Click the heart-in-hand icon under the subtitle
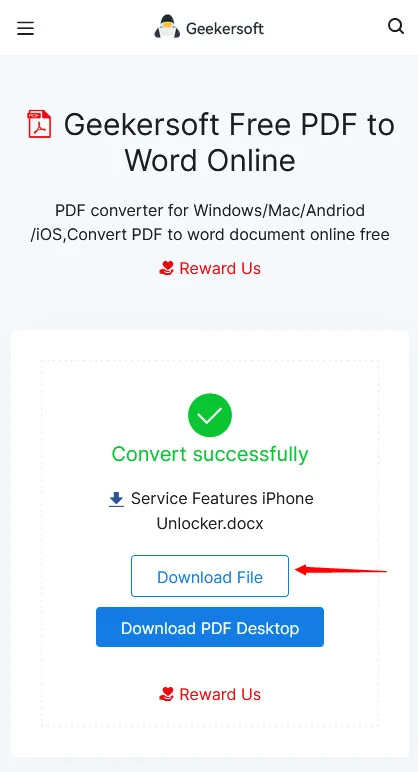 click(167, 268)
